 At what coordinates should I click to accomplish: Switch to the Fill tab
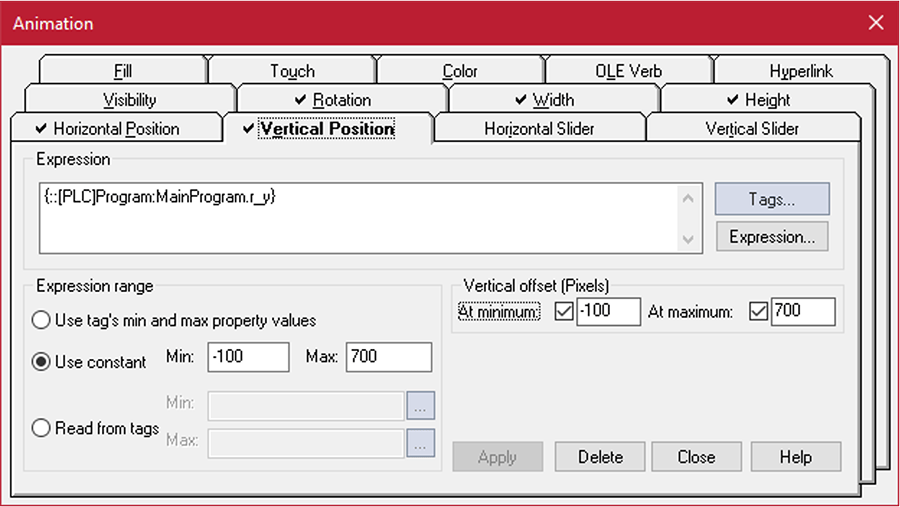[123, 71]
